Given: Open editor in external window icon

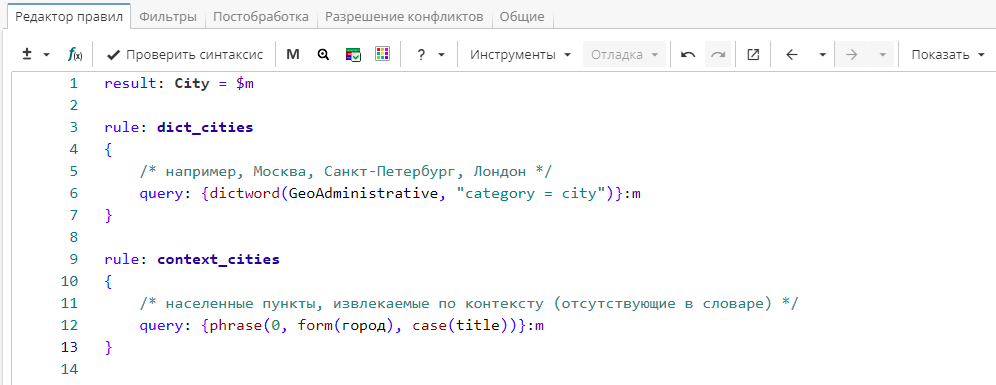Looking at the screenshot, I should tap(753, 55).
